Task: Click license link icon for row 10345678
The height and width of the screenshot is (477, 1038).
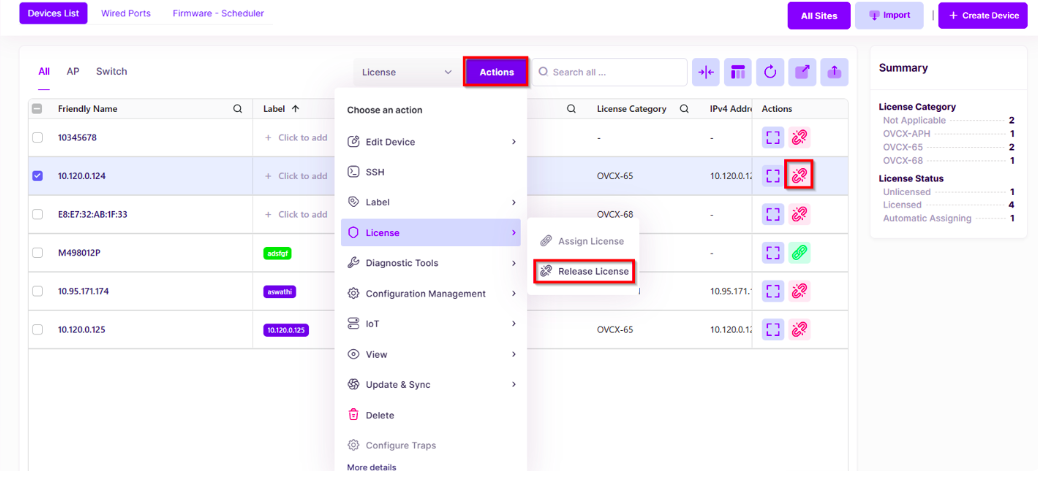Action: click(x=800, y=138)
